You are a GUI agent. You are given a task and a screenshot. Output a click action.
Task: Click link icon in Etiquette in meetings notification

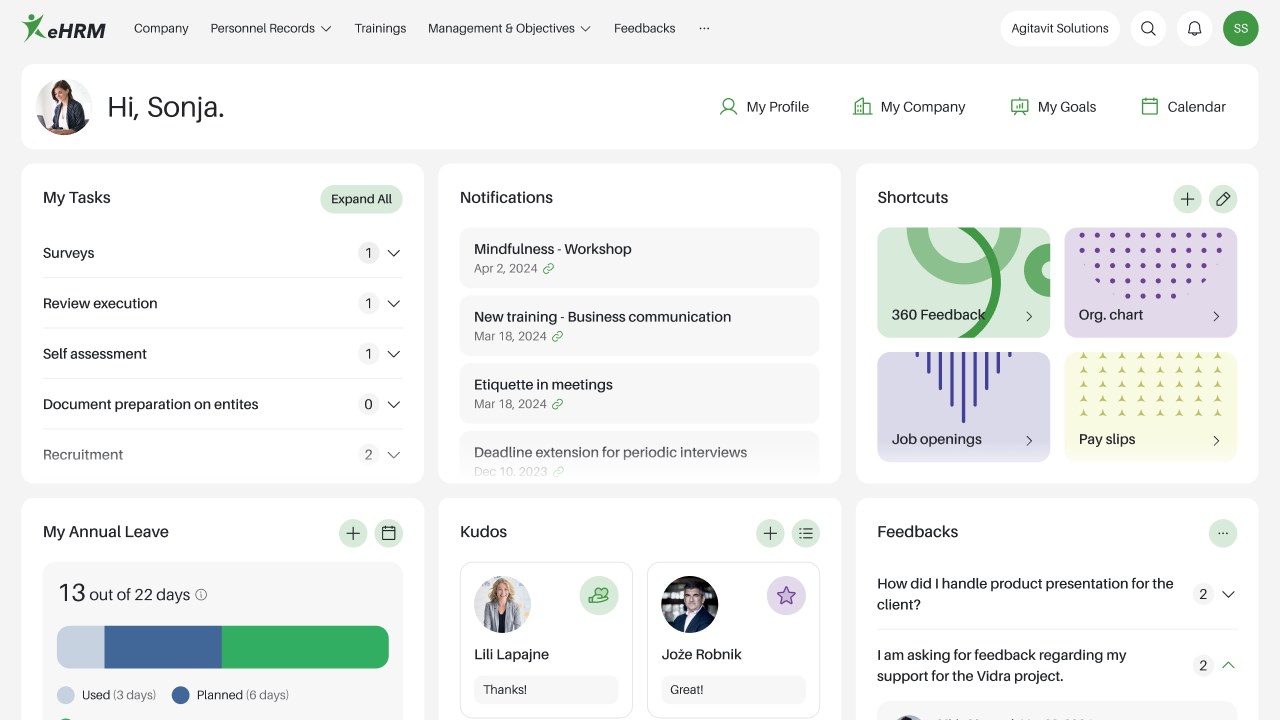[x=558, y=404]
